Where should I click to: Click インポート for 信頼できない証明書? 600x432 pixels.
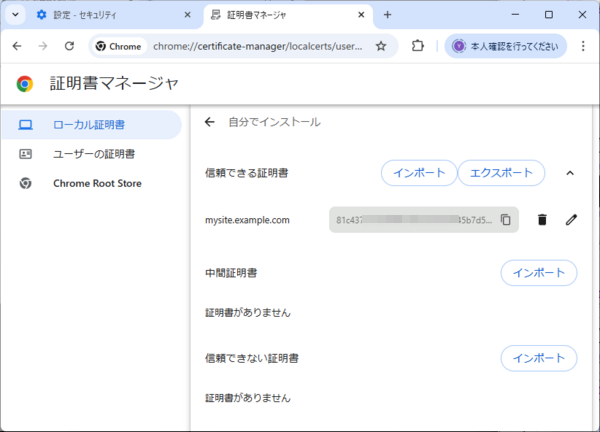539,358
